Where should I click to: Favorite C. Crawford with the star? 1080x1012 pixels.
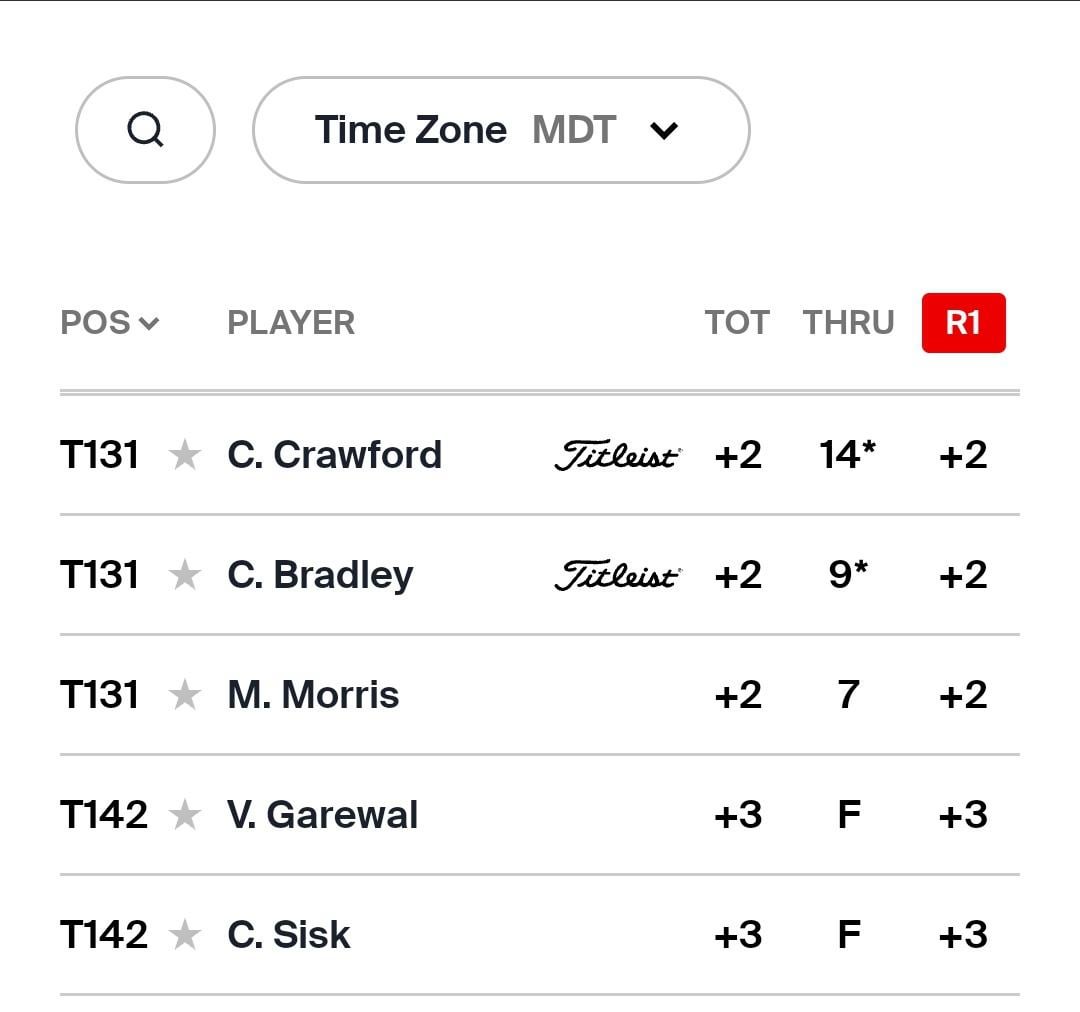pyautogui.click(x=185, y=455)
